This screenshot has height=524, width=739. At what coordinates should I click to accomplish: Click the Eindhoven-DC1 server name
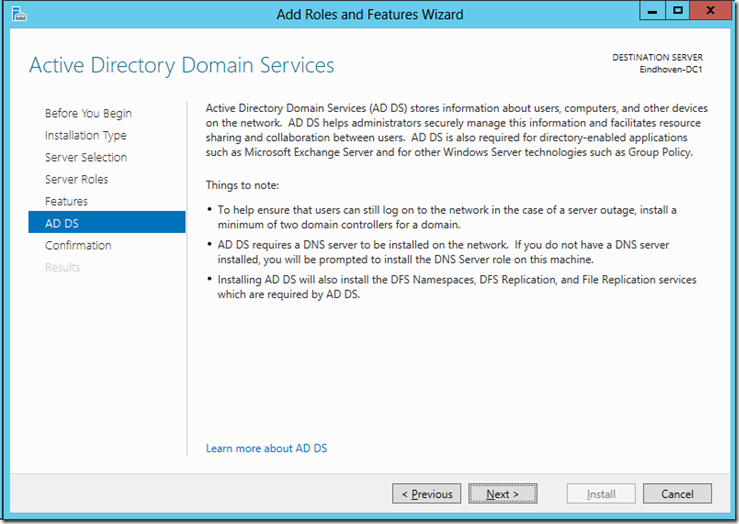point(671,70)
